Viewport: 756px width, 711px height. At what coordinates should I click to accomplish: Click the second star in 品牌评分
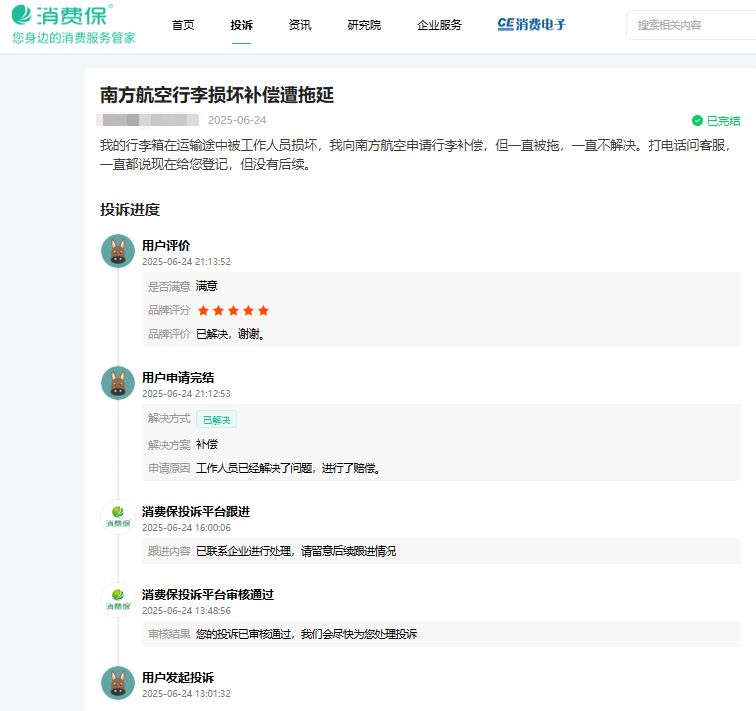[218, 310]
